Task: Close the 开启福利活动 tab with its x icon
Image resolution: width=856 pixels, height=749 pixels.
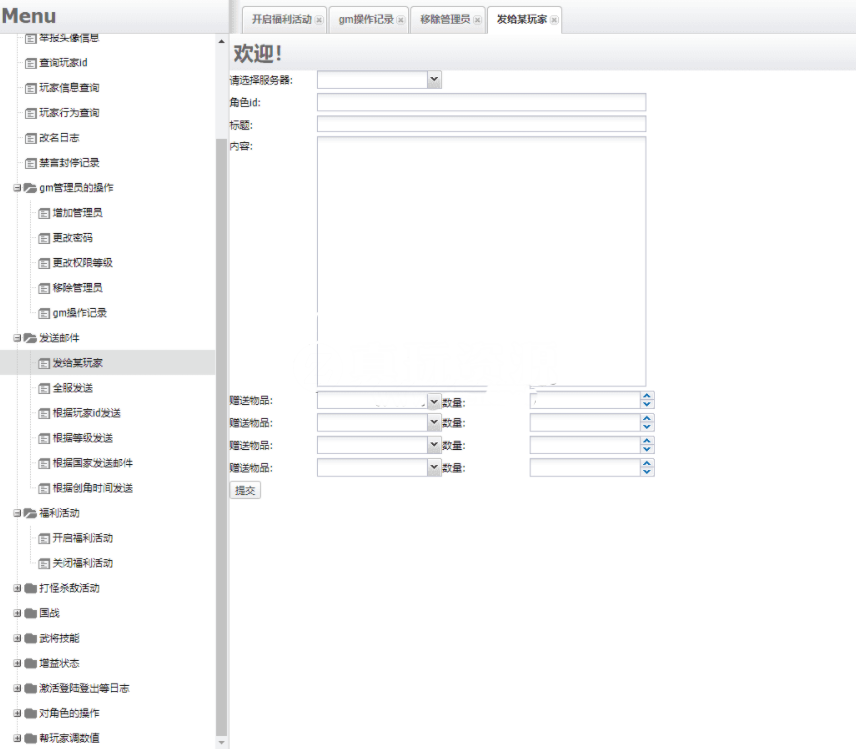Action: 319,20
